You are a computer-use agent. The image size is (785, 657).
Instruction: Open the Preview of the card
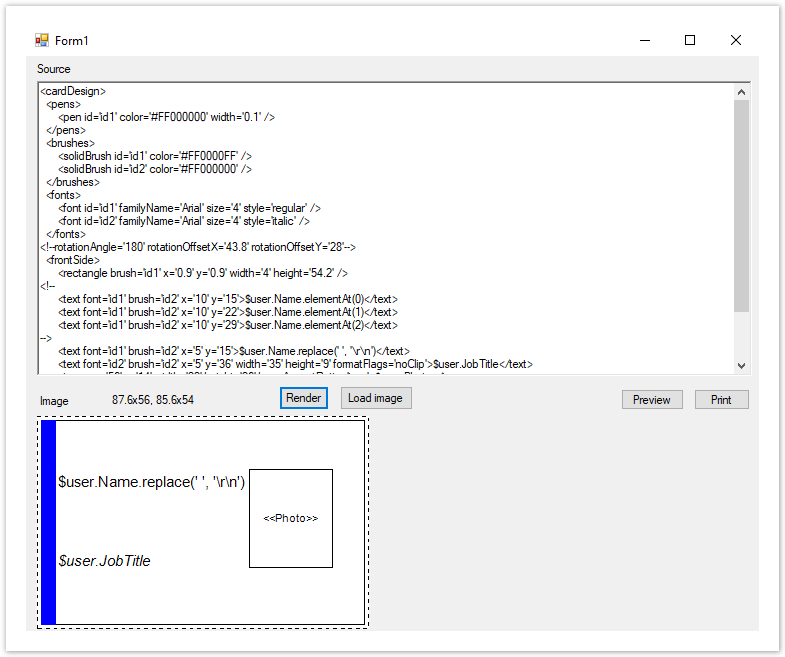(x=652, y=400)
